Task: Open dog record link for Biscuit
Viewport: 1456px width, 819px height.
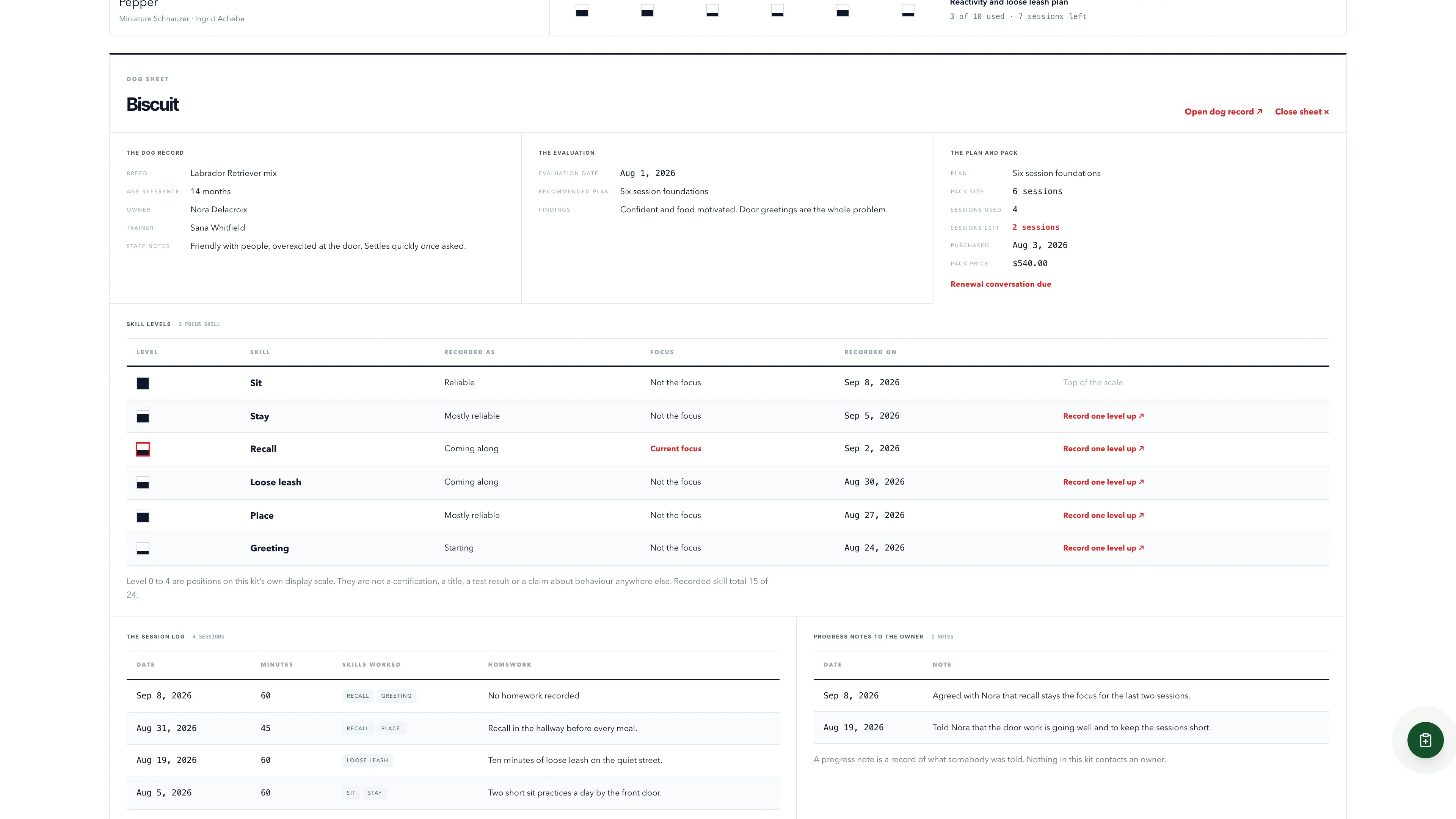Action: pyautogui.click(x=1223, y=112)
